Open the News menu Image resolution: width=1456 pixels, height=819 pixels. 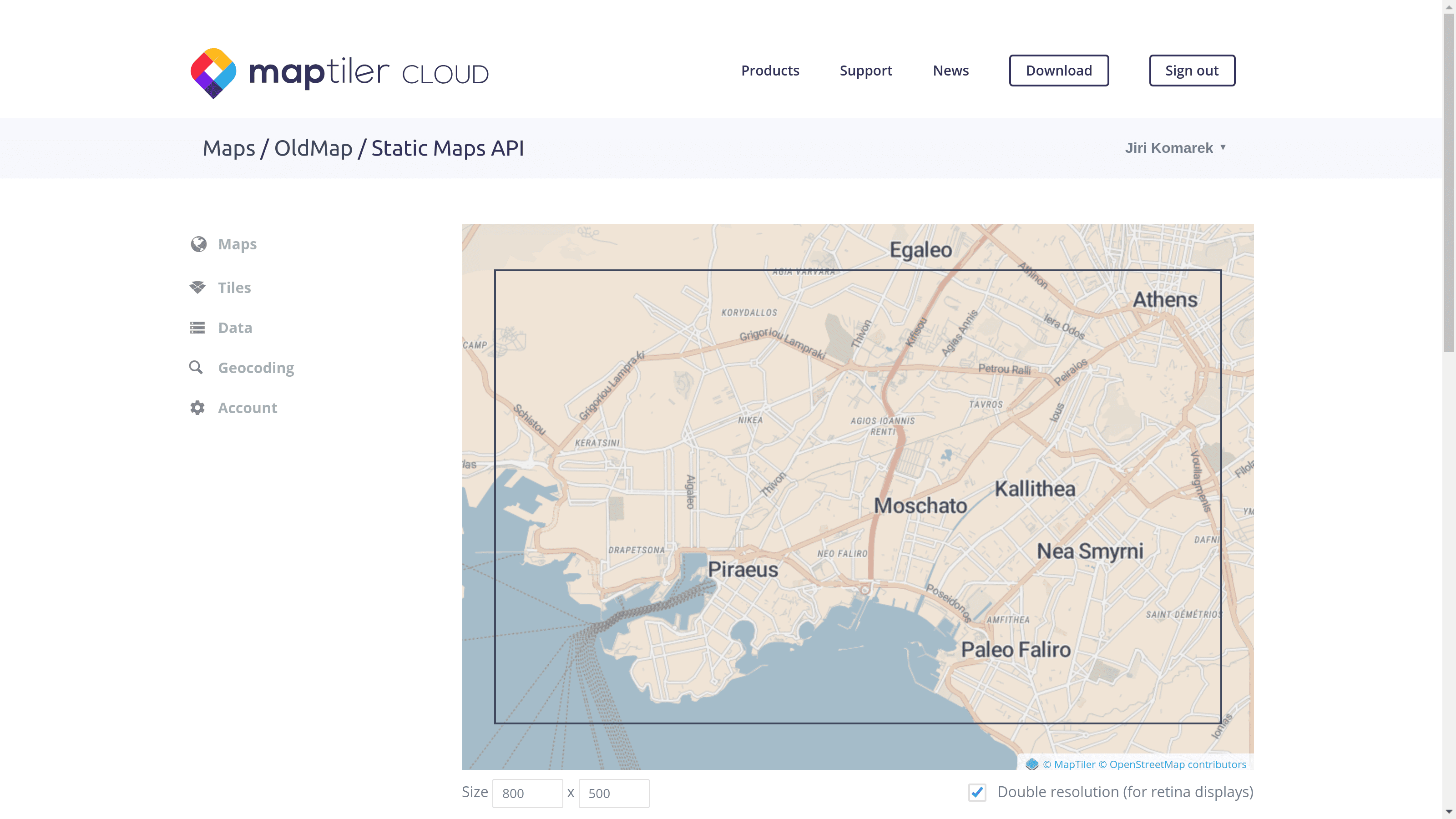point(950,70)
